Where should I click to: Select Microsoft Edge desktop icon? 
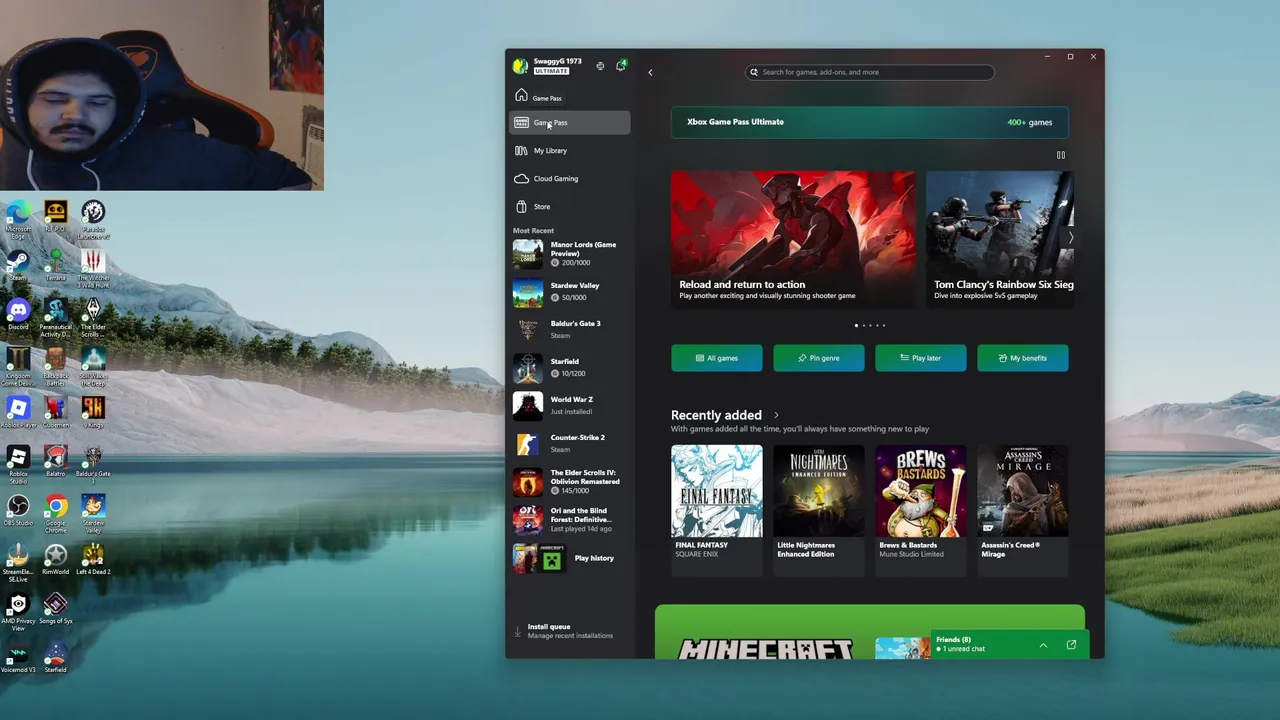18,219
